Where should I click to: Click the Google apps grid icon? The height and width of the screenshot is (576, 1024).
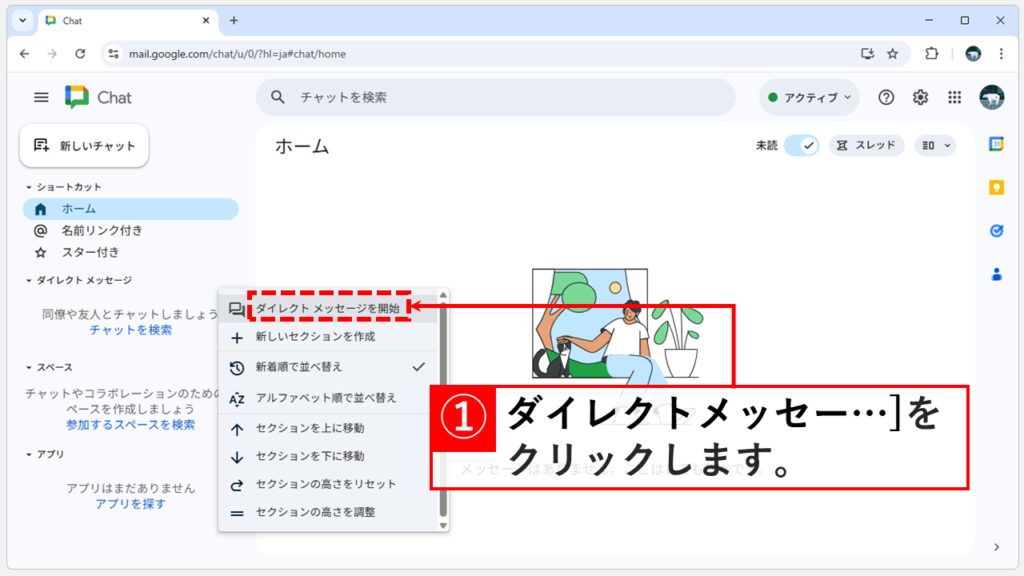954,98
